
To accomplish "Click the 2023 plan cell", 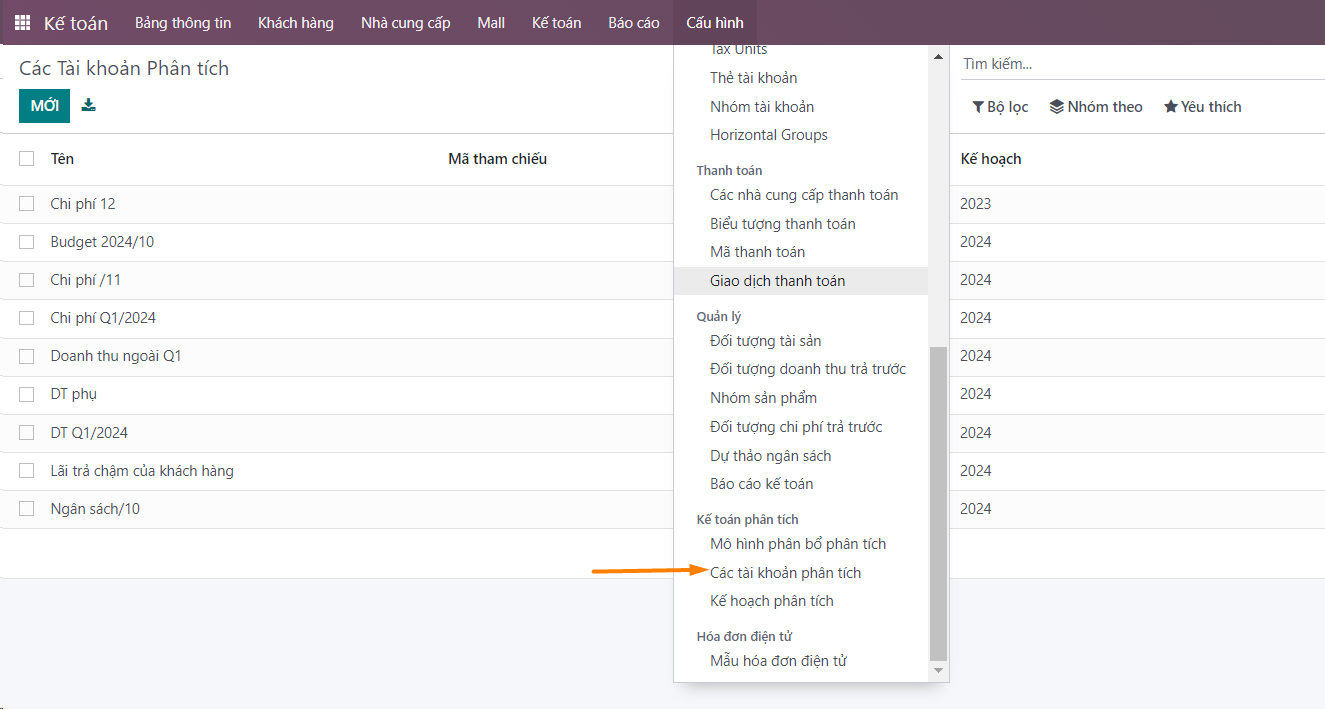I will 976,204.
